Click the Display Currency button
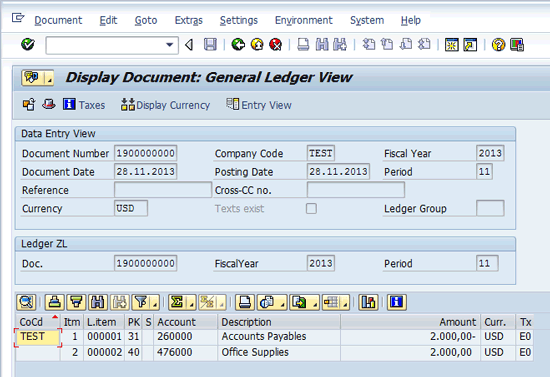Screen dimensions: 550x377 165,105
